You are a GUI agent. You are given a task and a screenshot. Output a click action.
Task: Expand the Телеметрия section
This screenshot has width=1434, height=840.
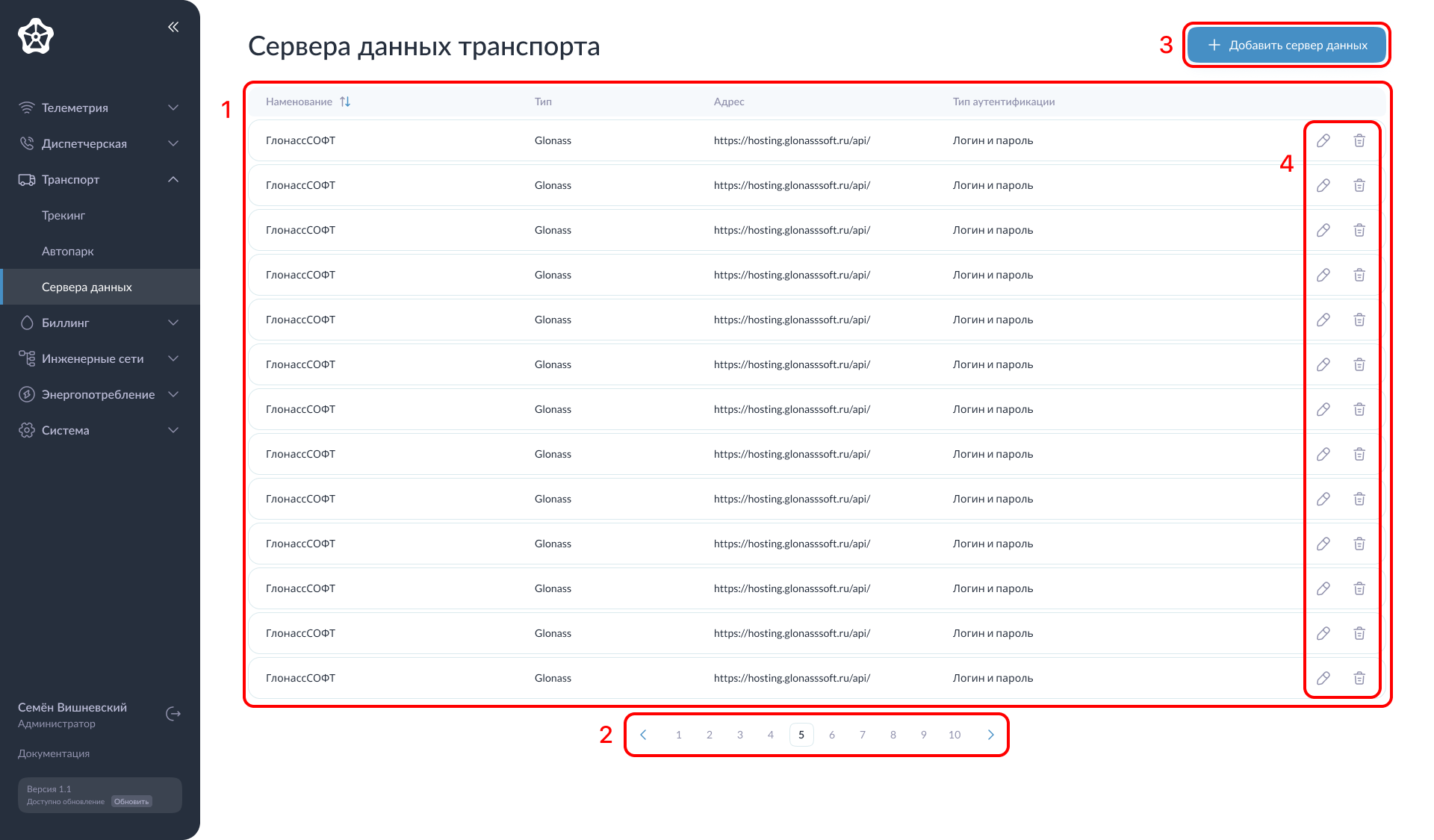[x=173, y=107]
